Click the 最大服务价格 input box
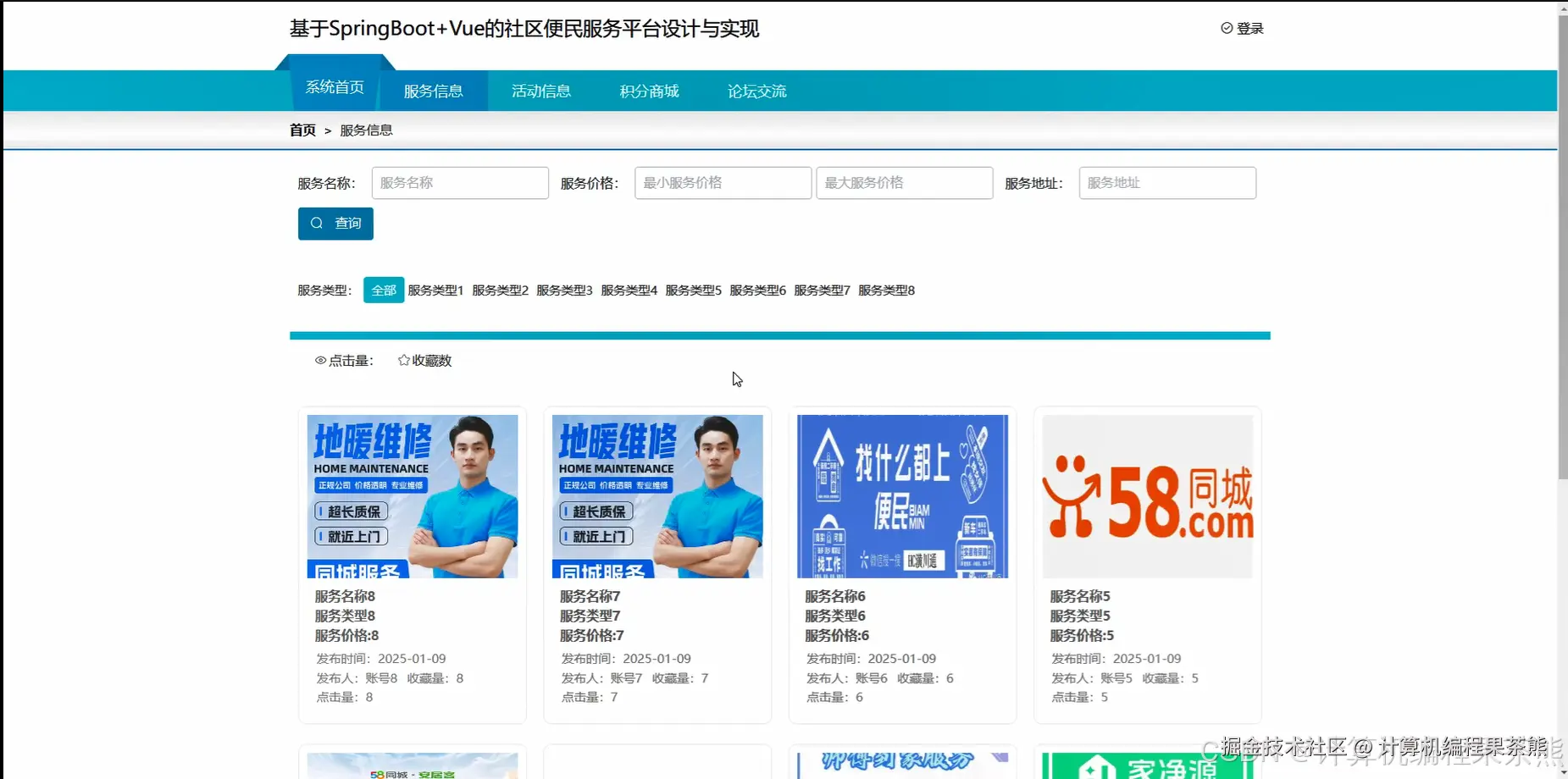The image size is (1568, 779). (x=904, y=183)
